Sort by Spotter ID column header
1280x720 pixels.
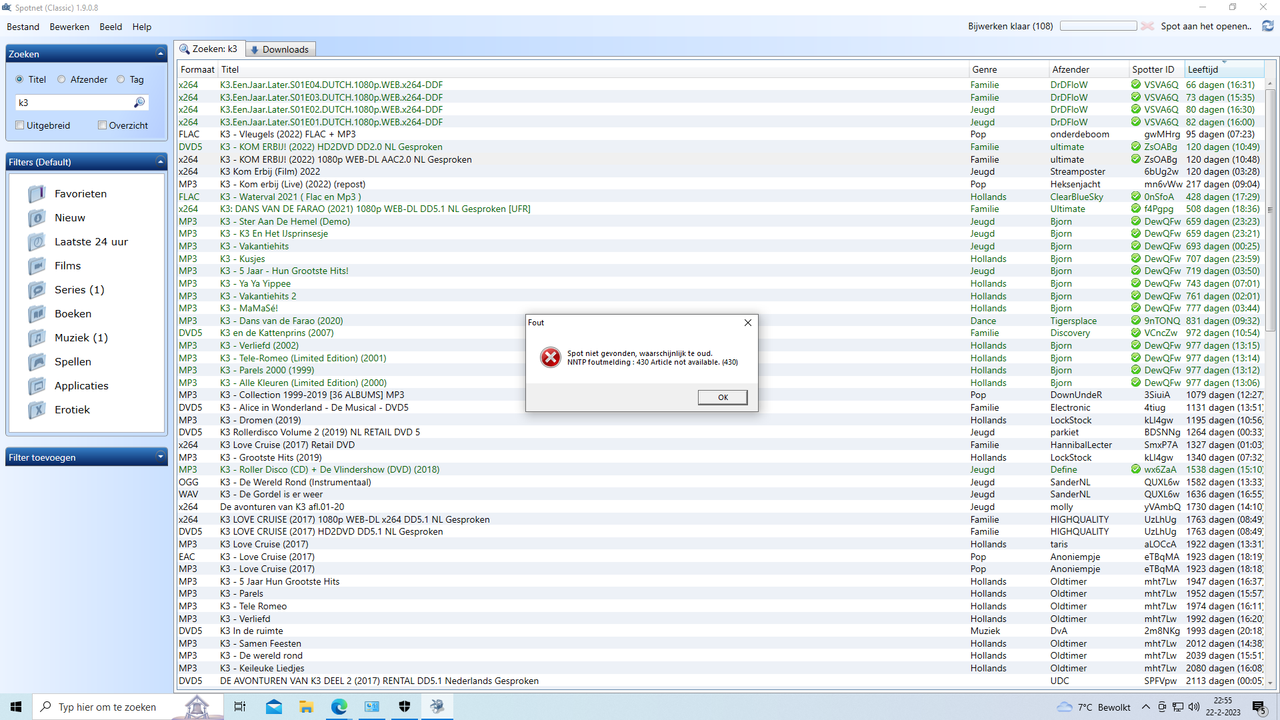[1156, 70]
